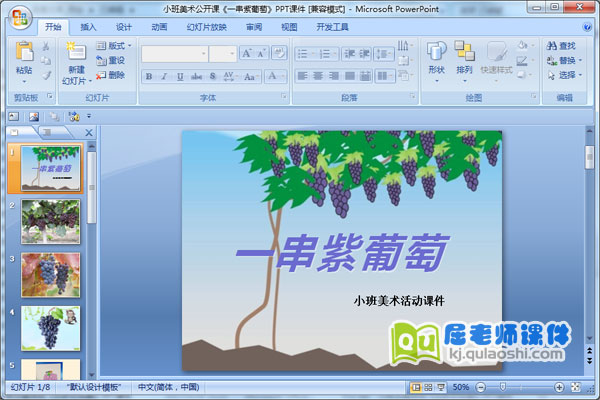Switch to Normal view in status bar
The height and width of the screenshot is (400, 600).
415,387
